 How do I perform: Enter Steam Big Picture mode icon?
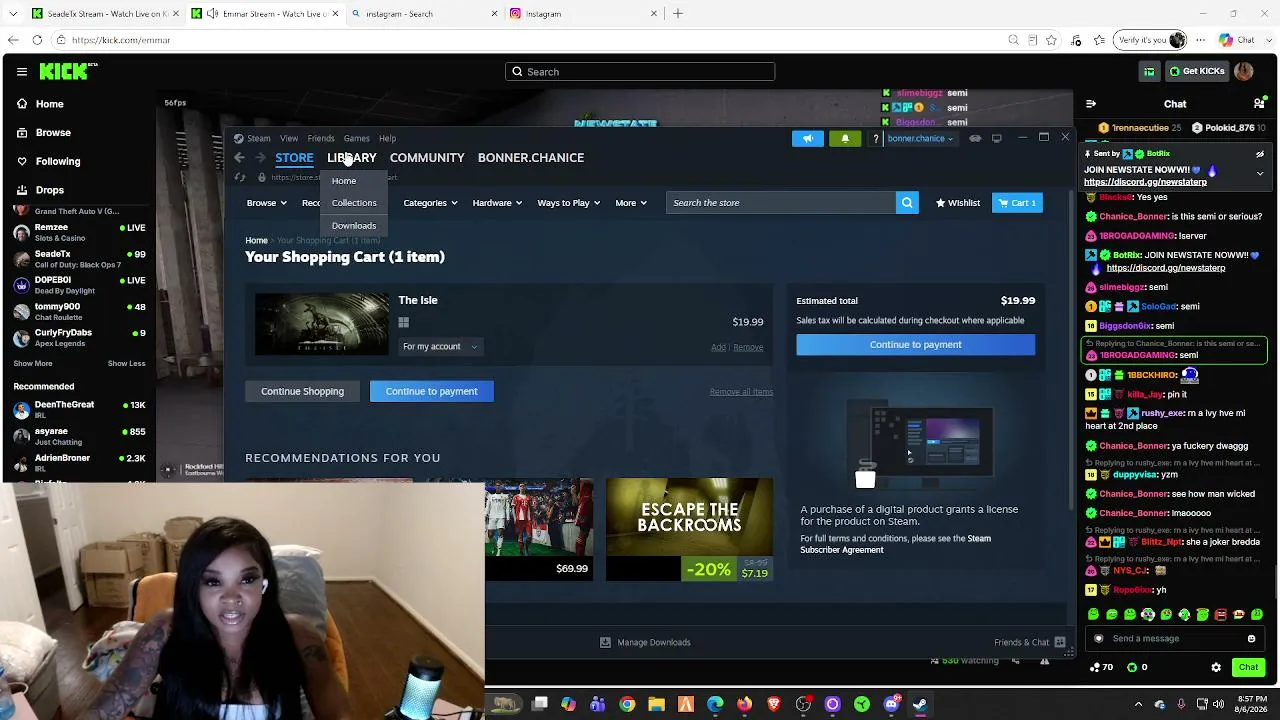point(997,138)
